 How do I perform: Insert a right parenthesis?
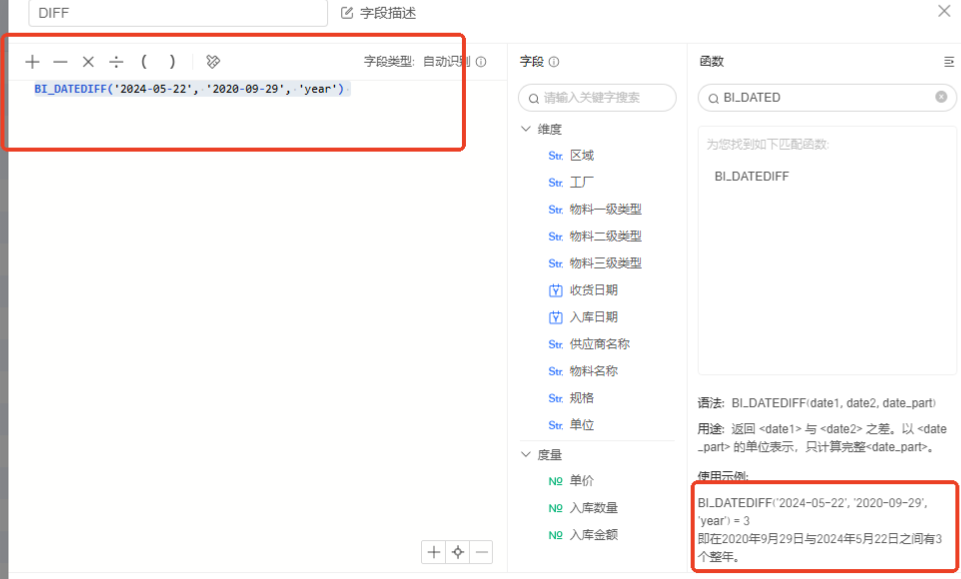click(172, 62)
